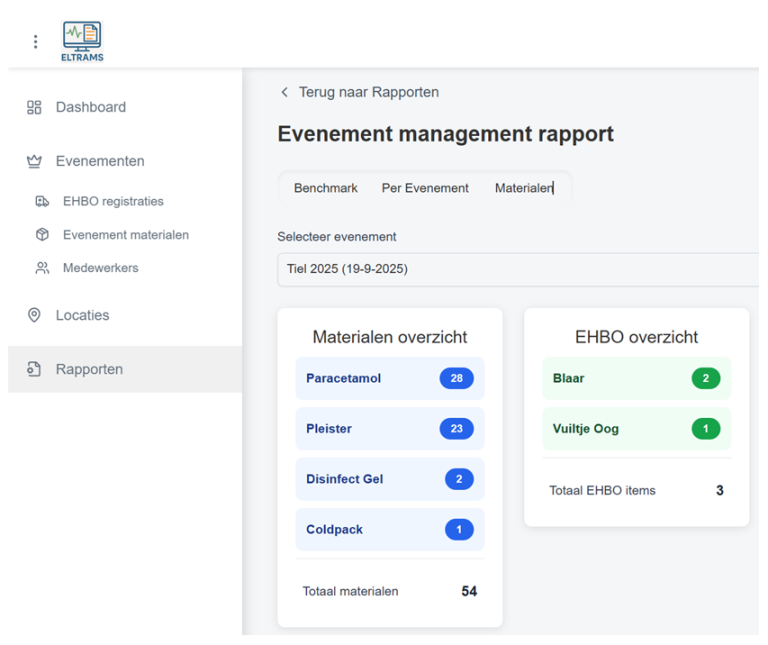Go back via Terug naar Rapporten
Viewport: 768px width, 645px height.
click(x=368, y=92)
